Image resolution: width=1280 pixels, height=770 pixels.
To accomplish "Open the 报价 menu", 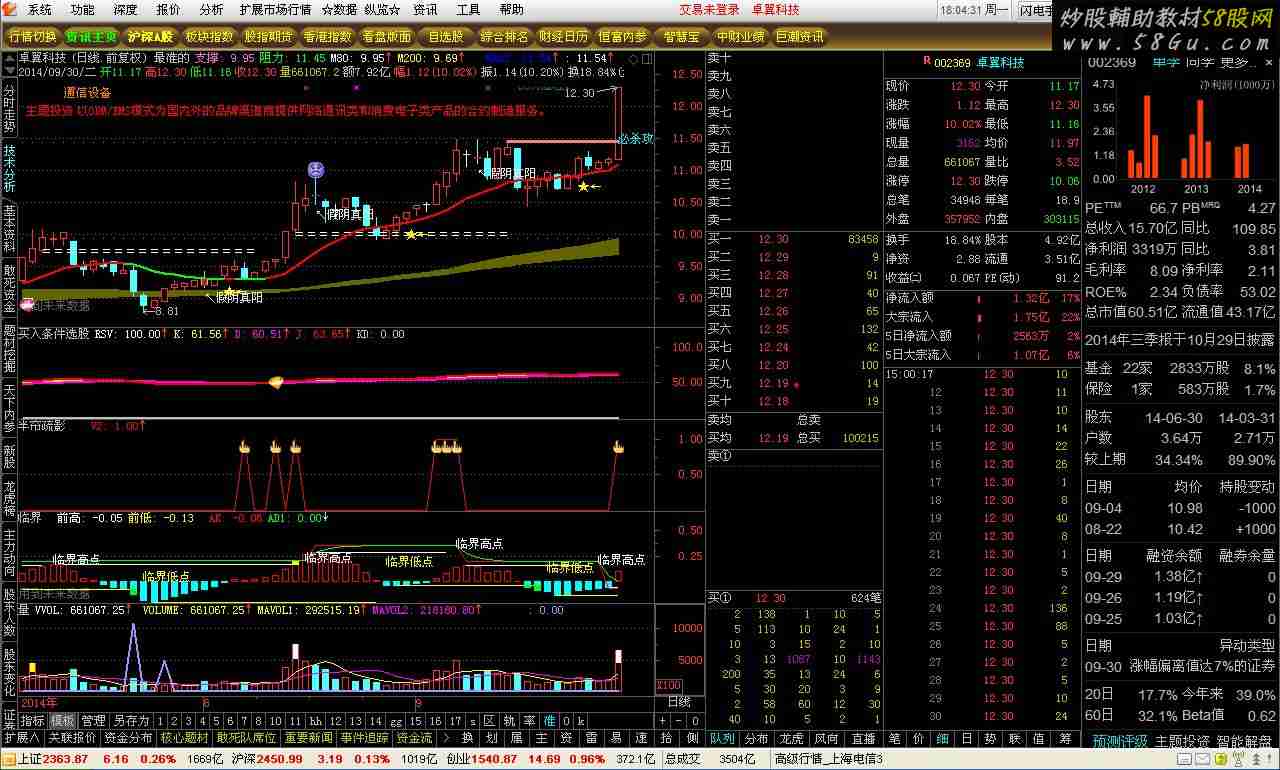I will (x=169, y=10).
